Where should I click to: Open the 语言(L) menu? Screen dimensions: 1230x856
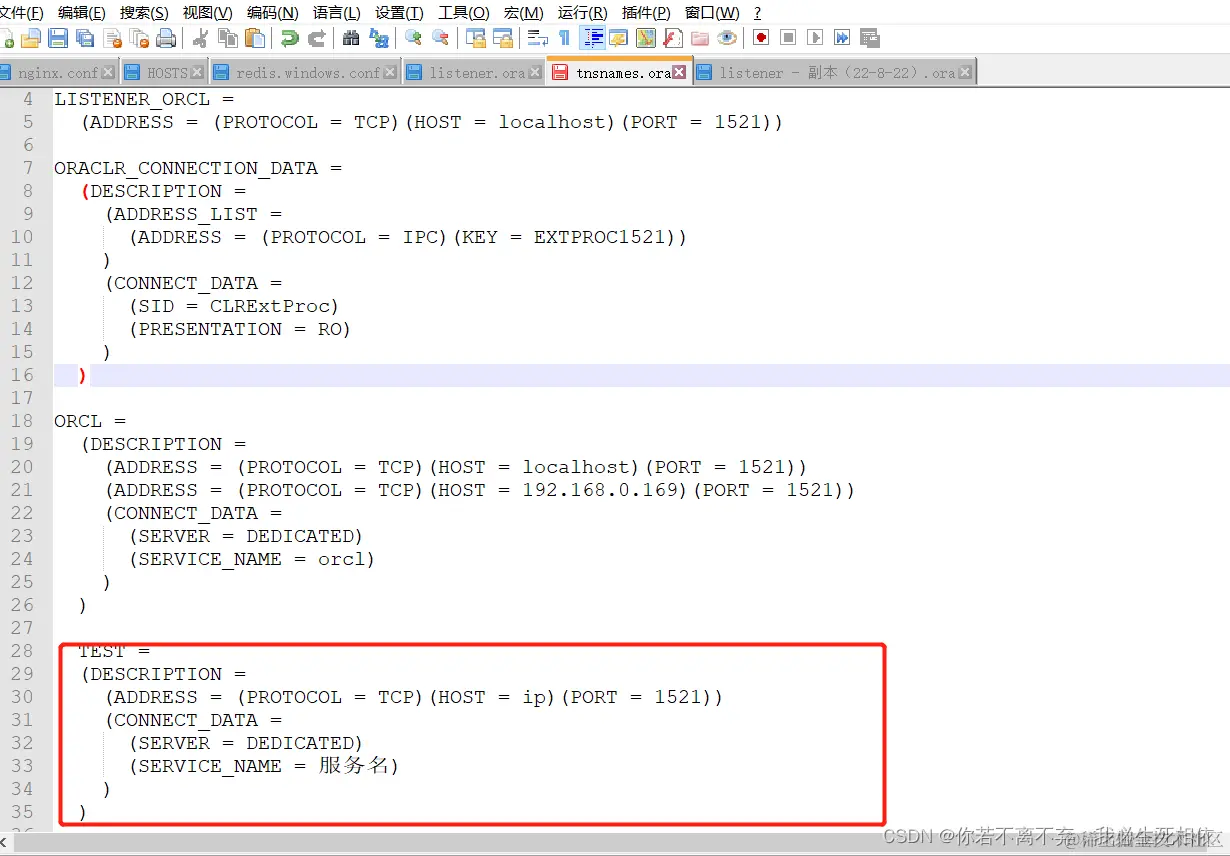[x=337, y=12]
